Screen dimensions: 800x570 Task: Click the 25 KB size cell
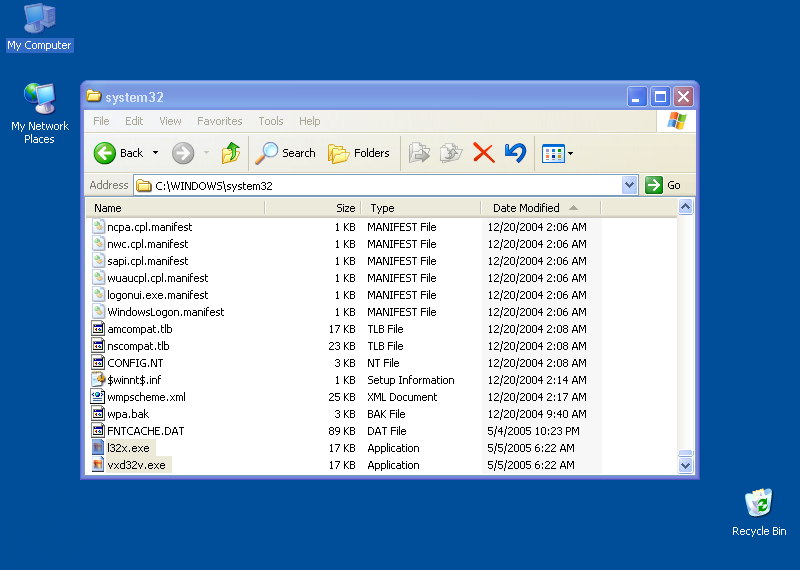point(342,397)
